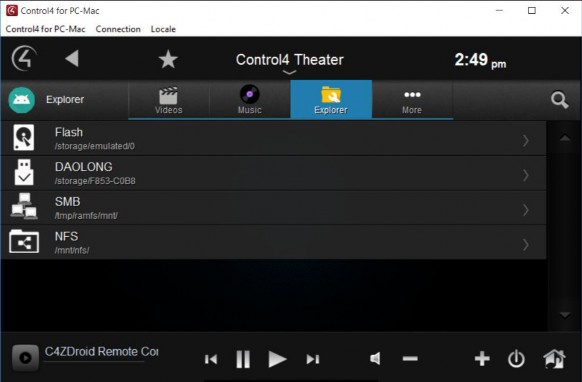
Task: Click the 2:49 pm clock
Action: coord(480,60)
